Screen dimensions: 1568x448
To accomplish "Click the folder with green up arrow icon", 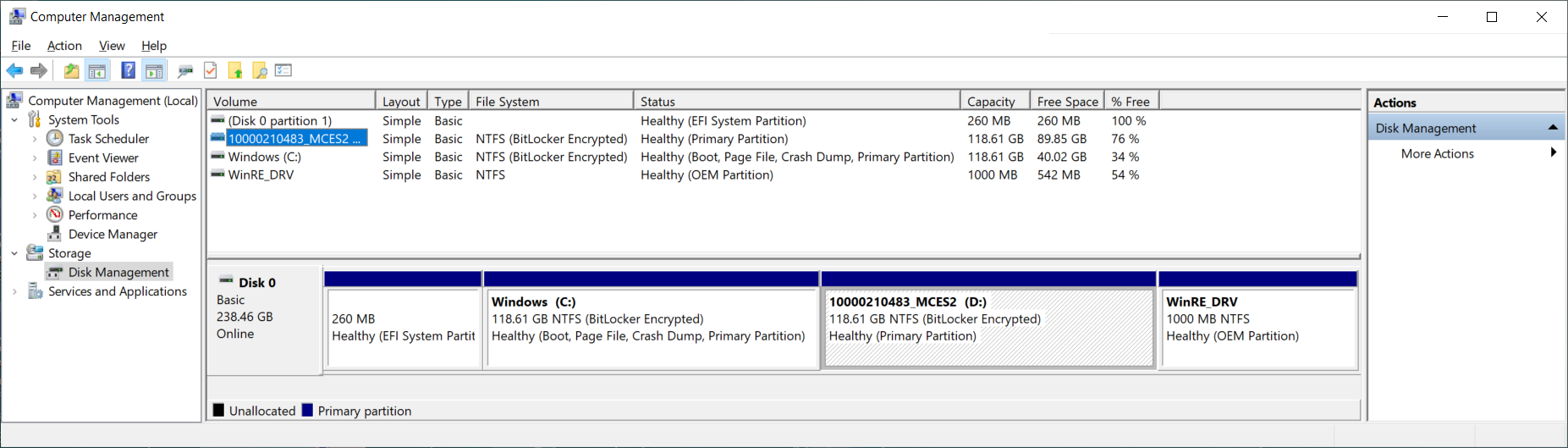I will point(235,70).
